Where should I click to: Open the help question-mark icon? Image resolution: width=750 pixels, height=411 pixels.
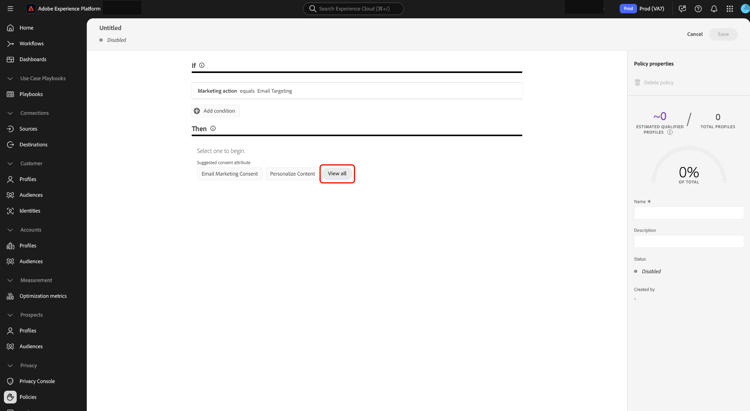click(698, 9)
